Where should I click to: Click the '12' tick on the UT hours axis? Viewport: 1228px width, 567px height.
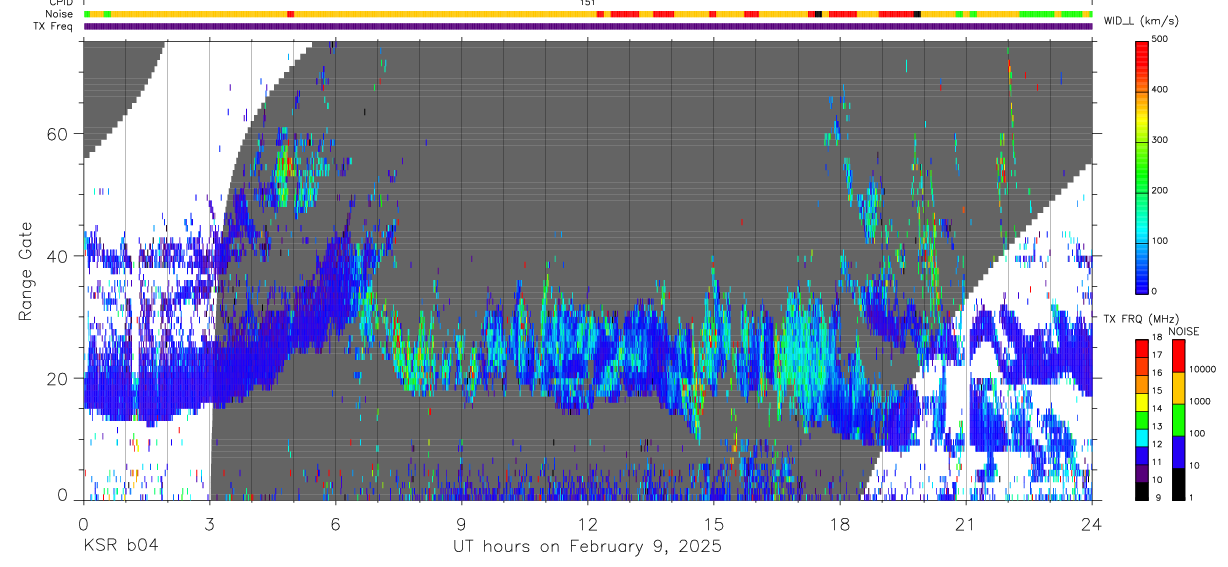point(587,523)
